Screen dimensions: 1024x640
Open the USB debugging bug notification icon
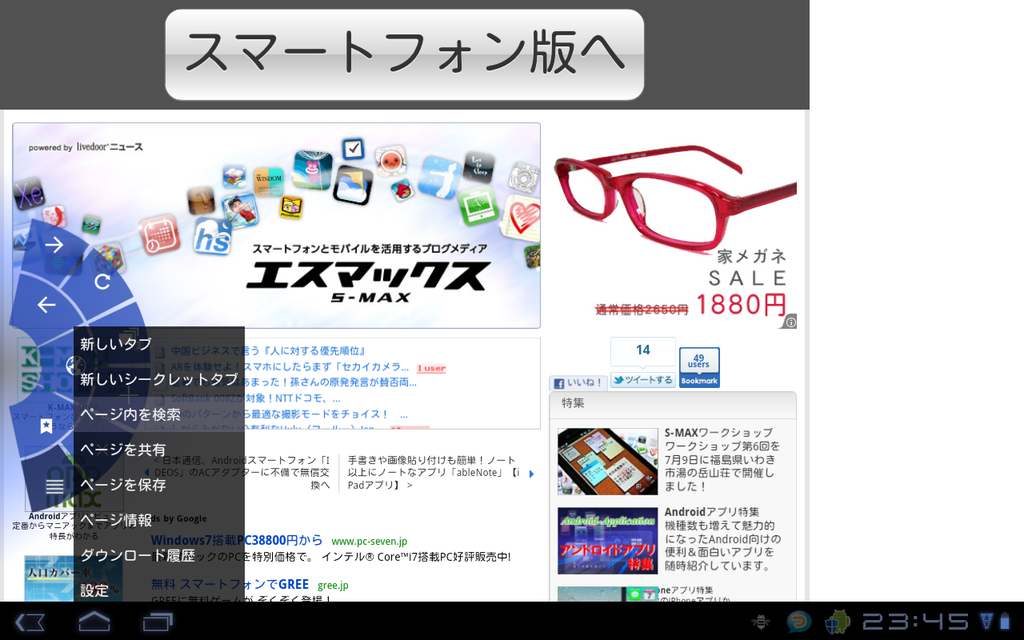[x=760, y=622]
